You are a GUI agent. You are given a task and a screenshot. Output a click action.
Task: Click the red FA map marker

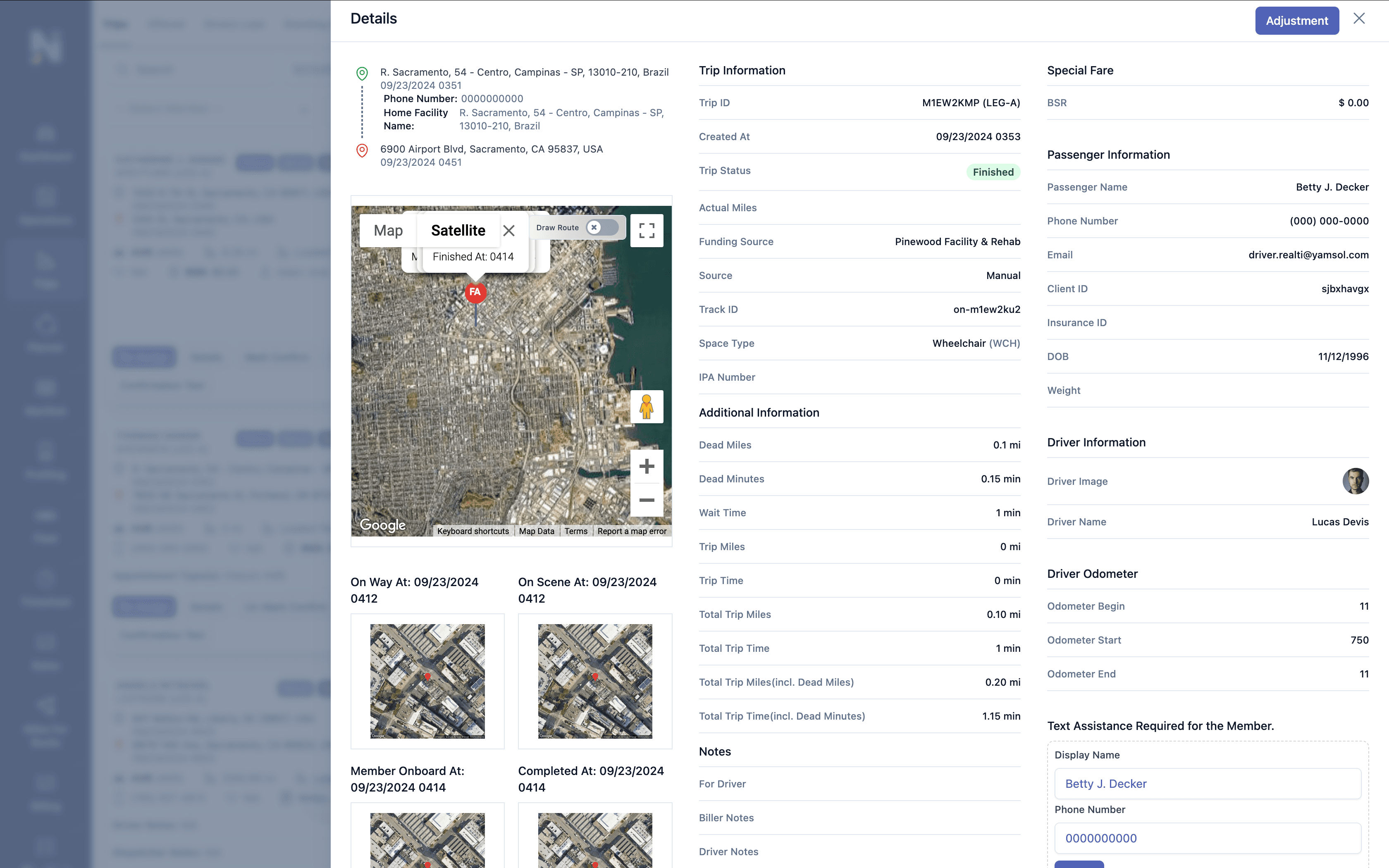475,292
